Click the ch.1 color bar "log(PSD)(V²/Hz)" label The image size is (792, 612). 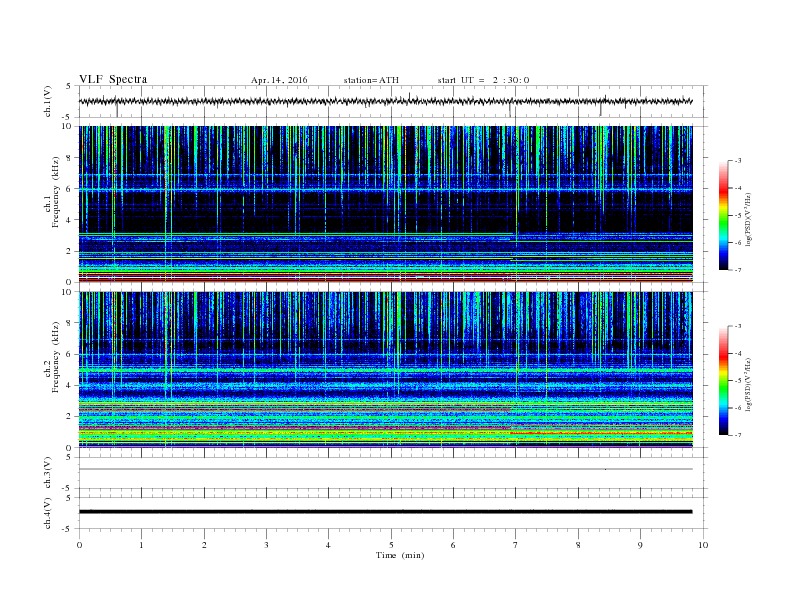[x=748, y=219]
